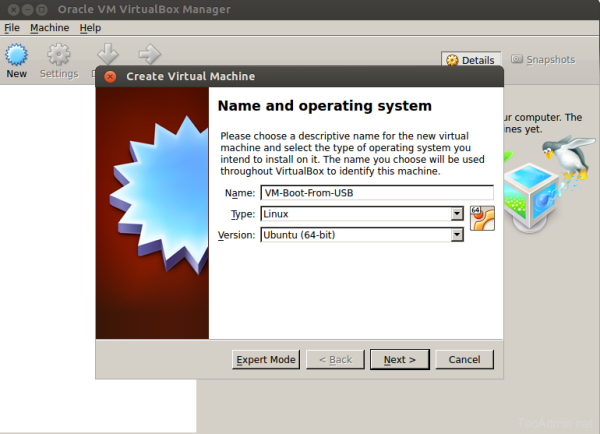The image size is (600, 434).
Task: Click the New virtual machine toolbar icon
Action: pos(17,58)
